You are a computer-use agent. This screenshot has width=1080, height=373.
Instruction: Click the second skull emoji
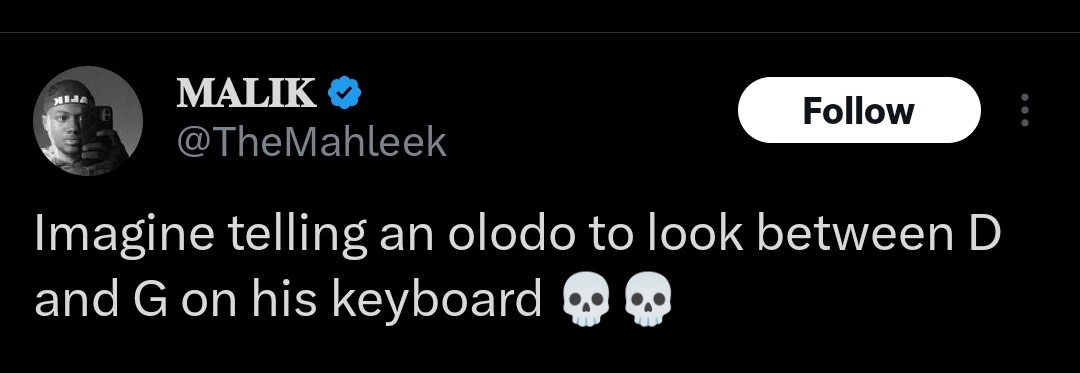647,300
